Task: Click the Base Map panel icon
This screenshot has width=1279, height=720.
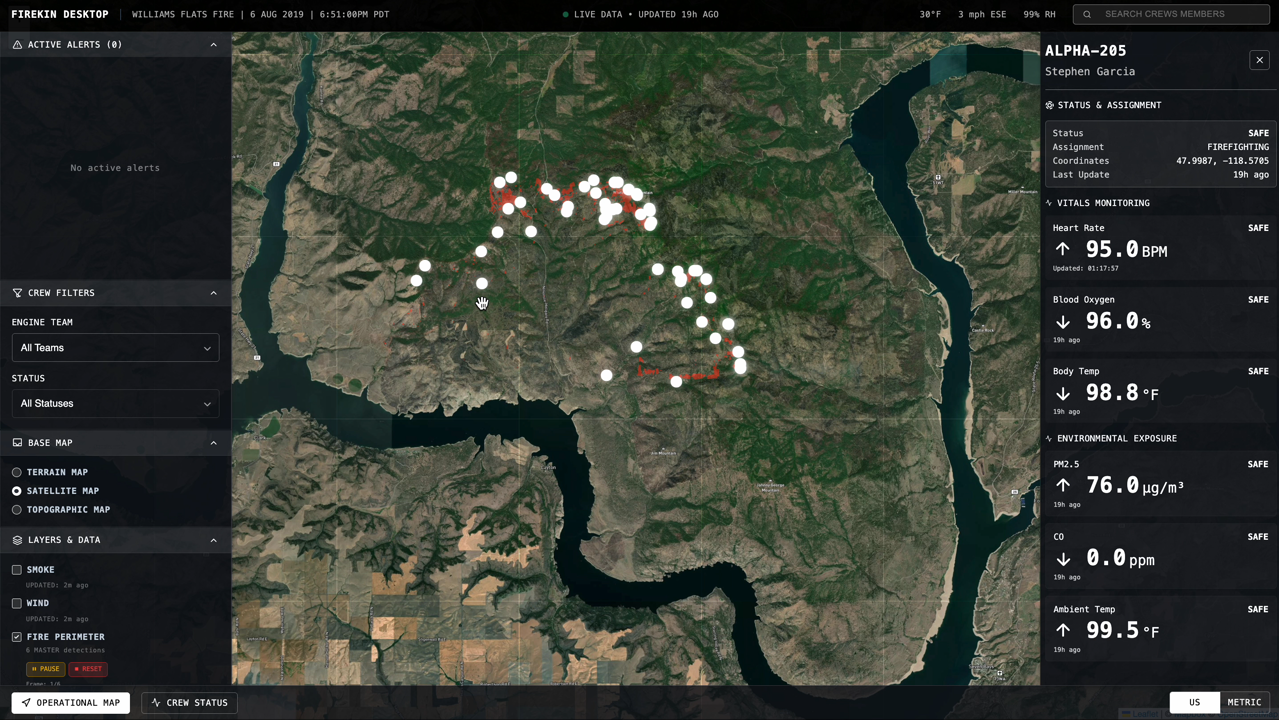Action: (x=17, y=443)
